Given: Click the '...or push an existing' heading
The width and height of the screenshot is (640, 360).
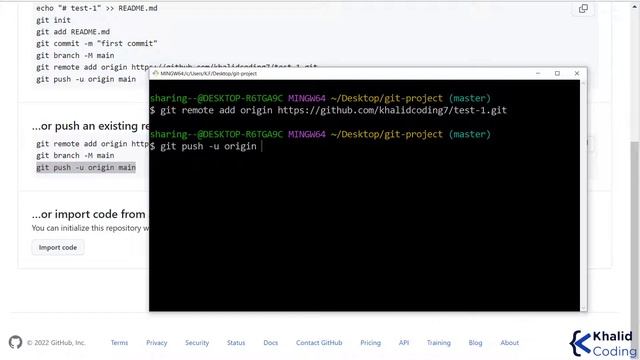Looking at the screenshot, I should [91, 126].
